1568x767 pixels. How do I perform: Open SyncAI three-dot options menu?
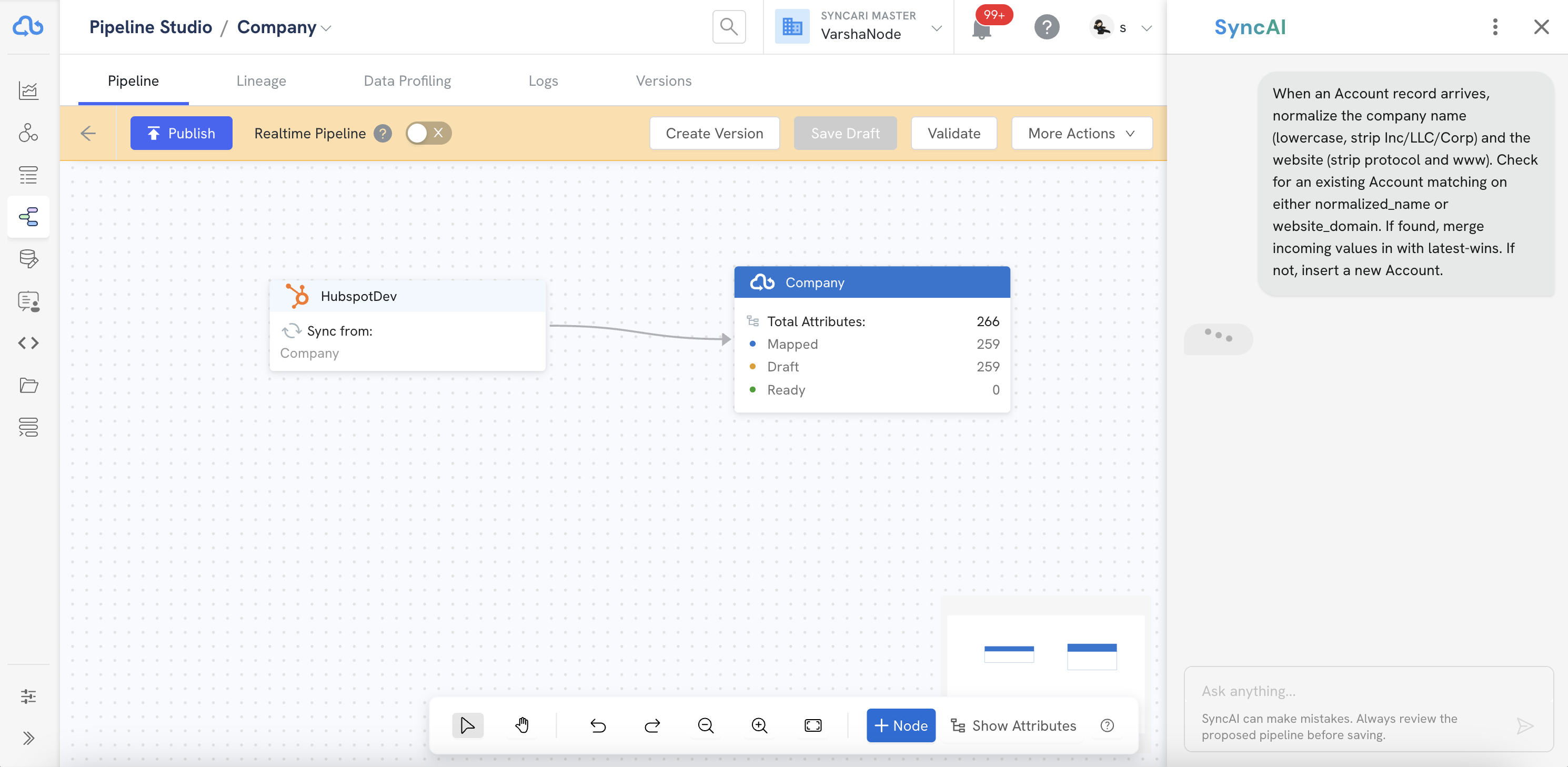tap(1494, 27)
